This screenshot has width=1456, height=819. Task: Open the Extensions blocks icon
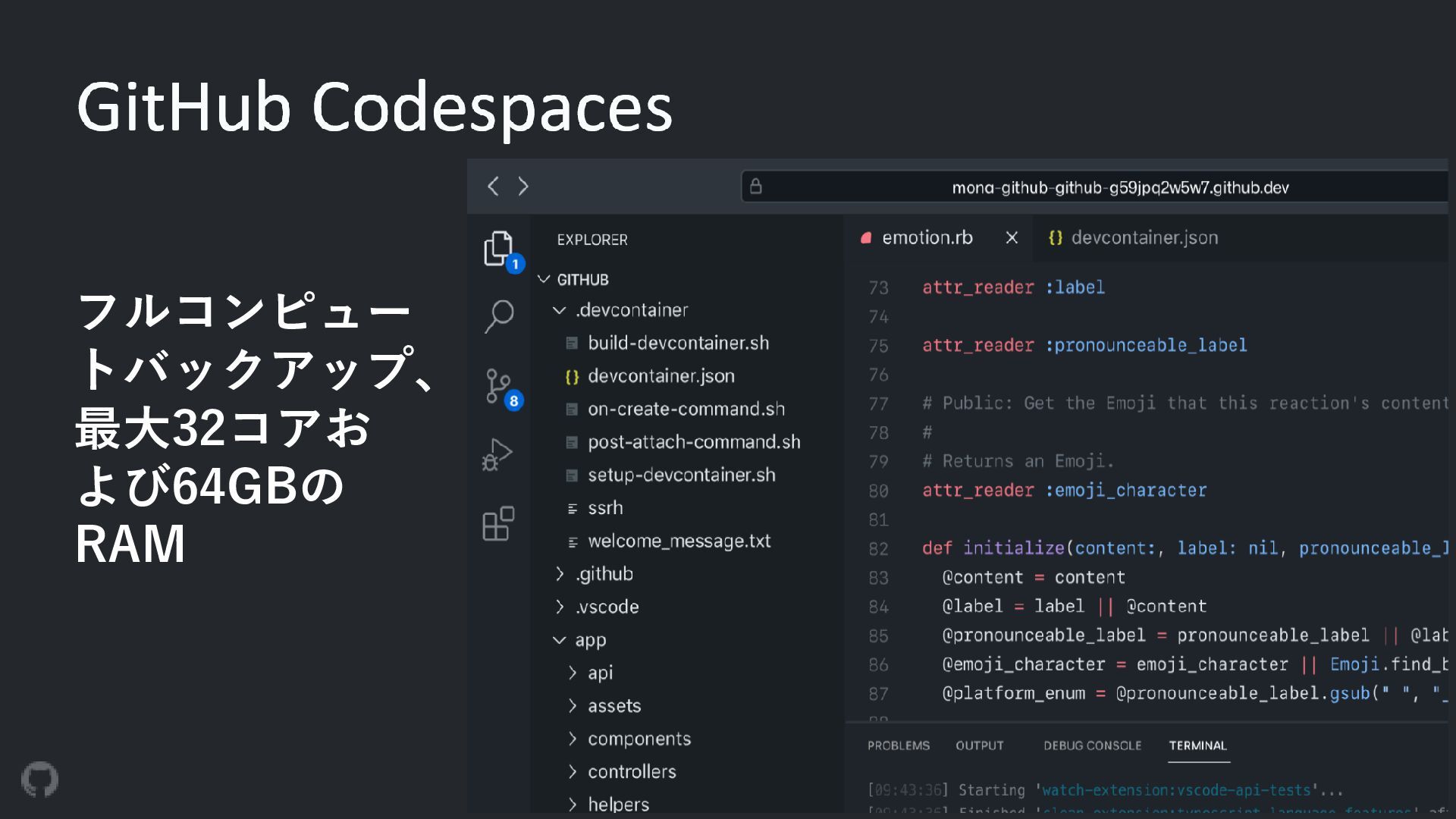point(498,523)
